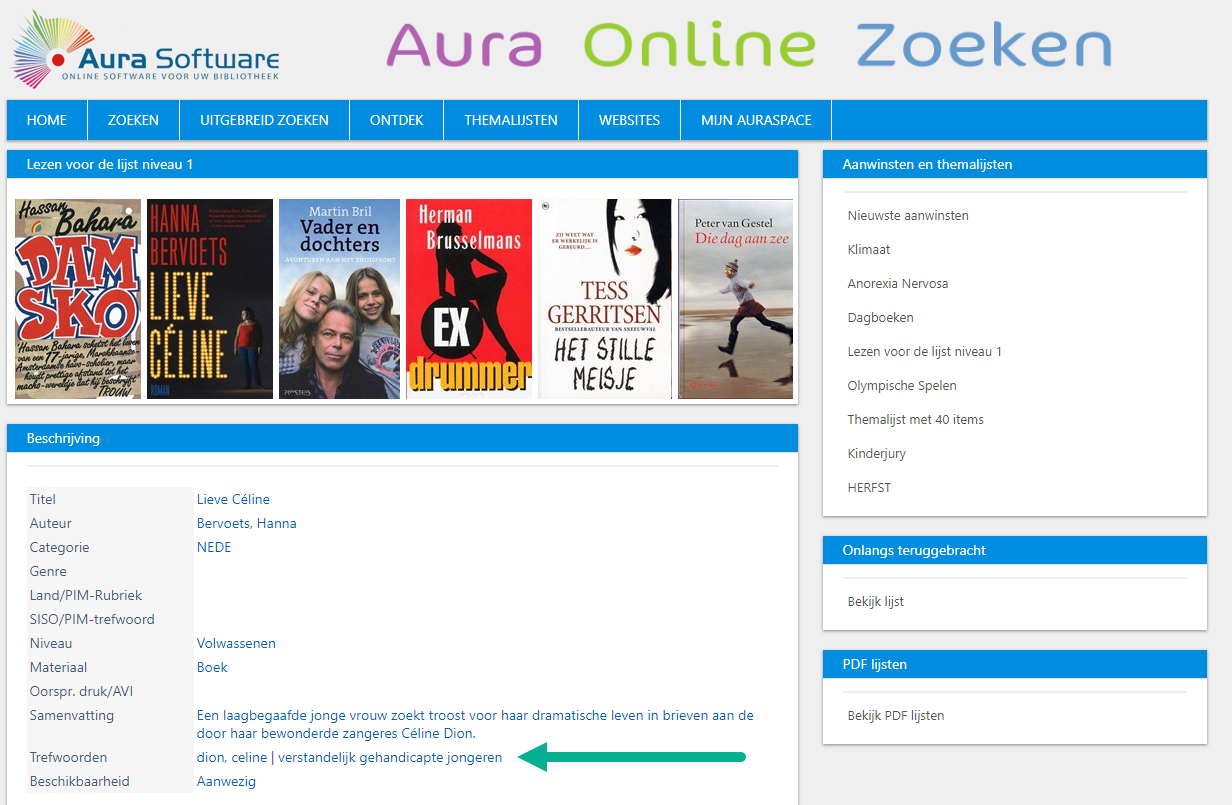
Task: Open UITGEBREID ZOEKEN in navigation bar
Action: pos(264,120)
